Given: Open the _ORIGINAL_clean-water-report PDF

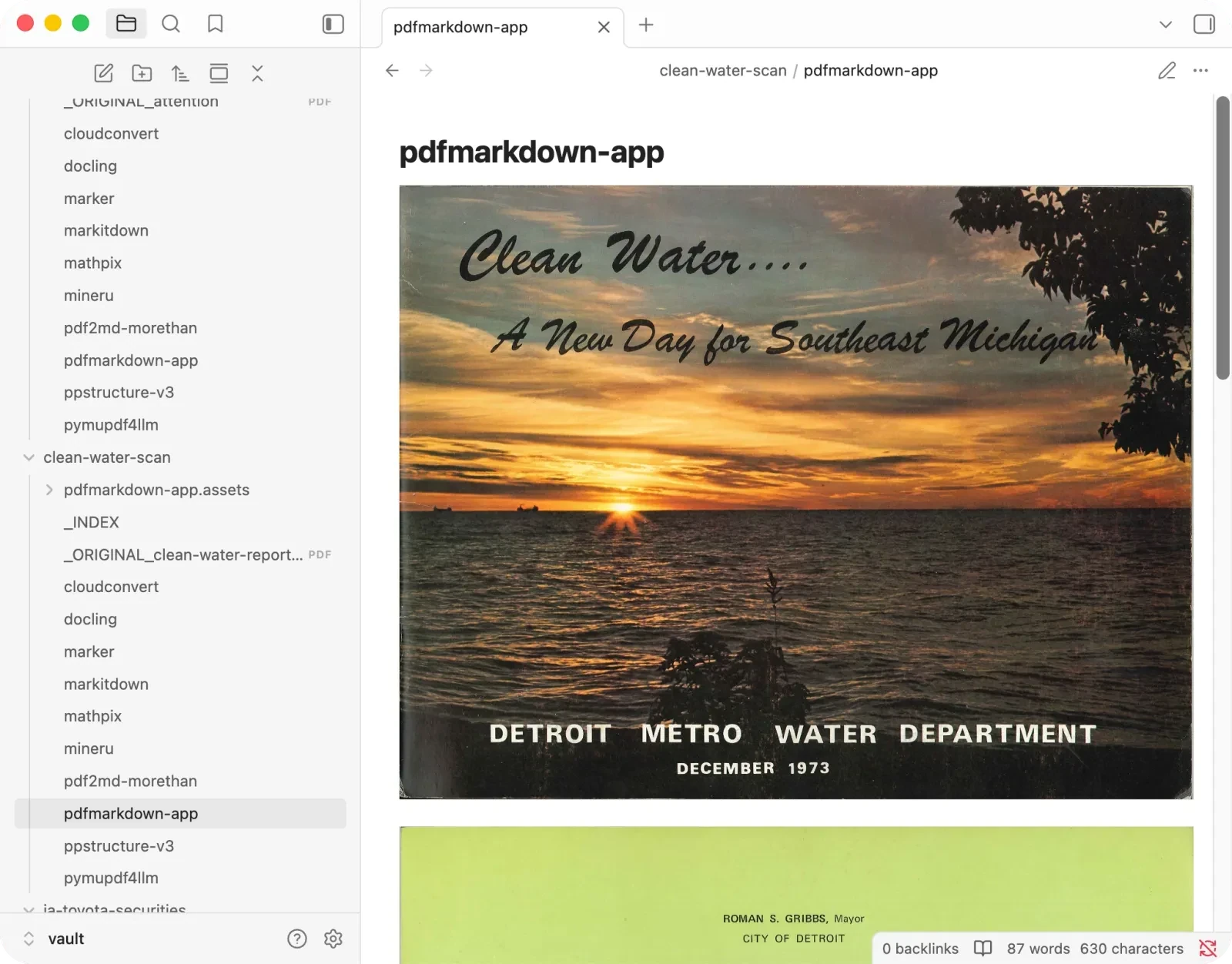Looking at the screenshot, I should click(x=183, y=554).
